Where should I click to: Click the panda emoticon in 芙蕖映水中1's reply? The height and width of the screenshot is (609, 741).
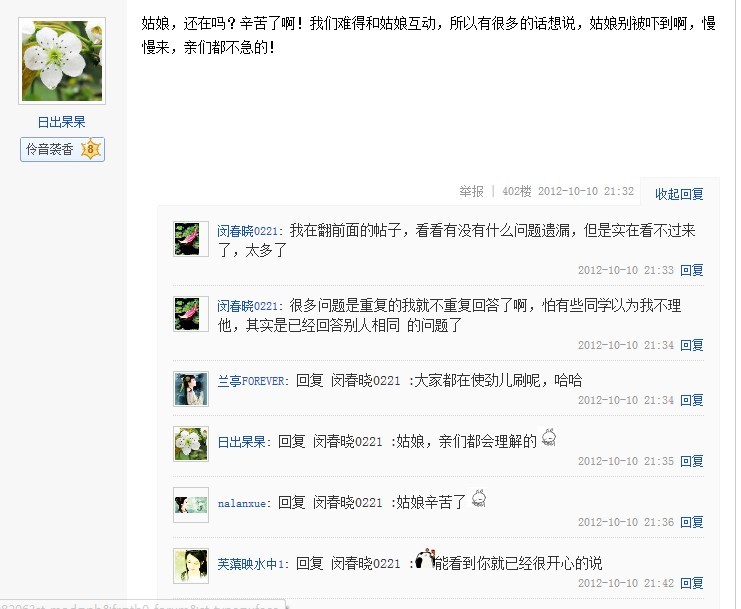(x=425, y=559)
